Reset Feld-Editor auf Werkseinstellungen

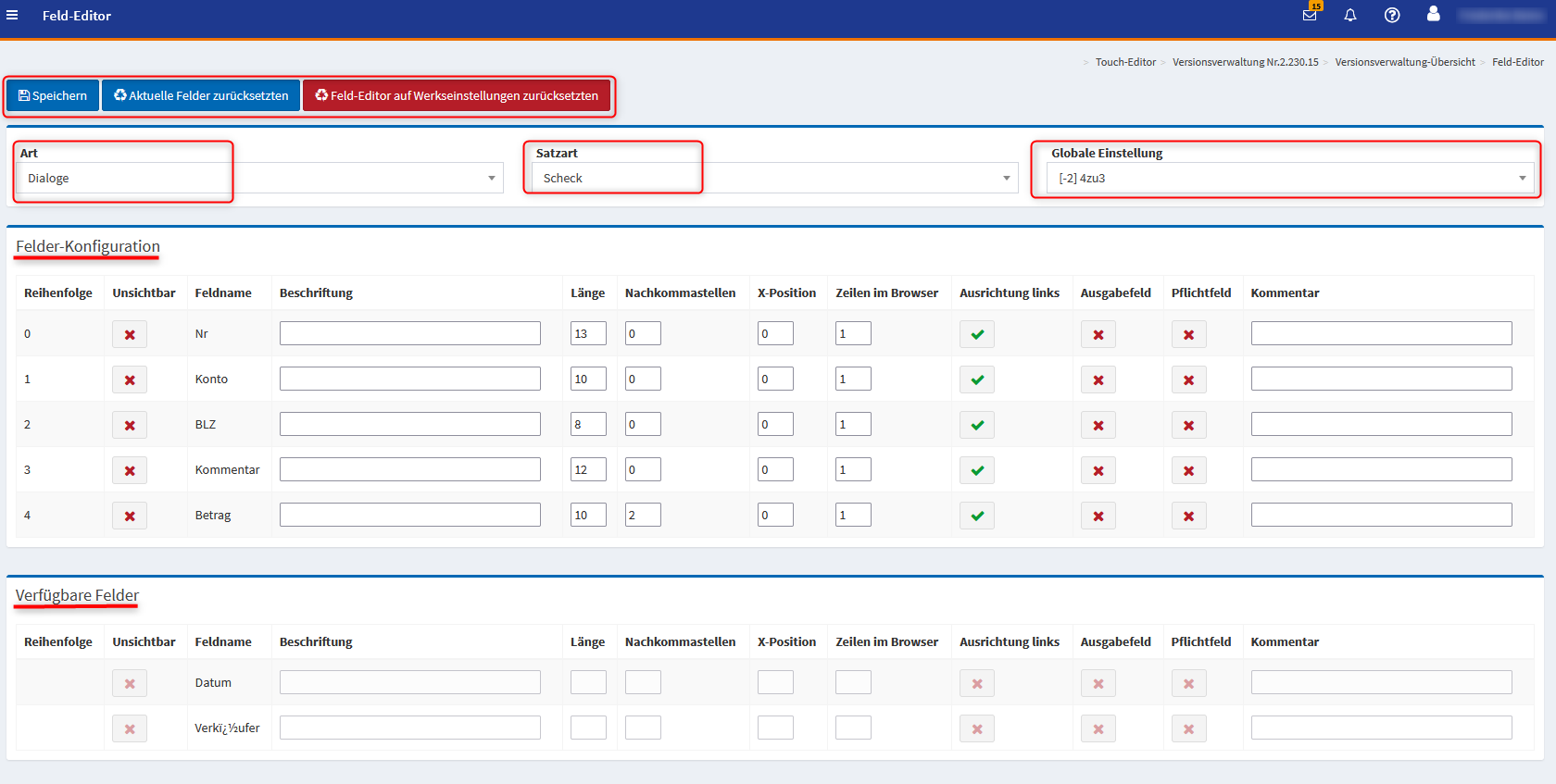tap(457, 95)
